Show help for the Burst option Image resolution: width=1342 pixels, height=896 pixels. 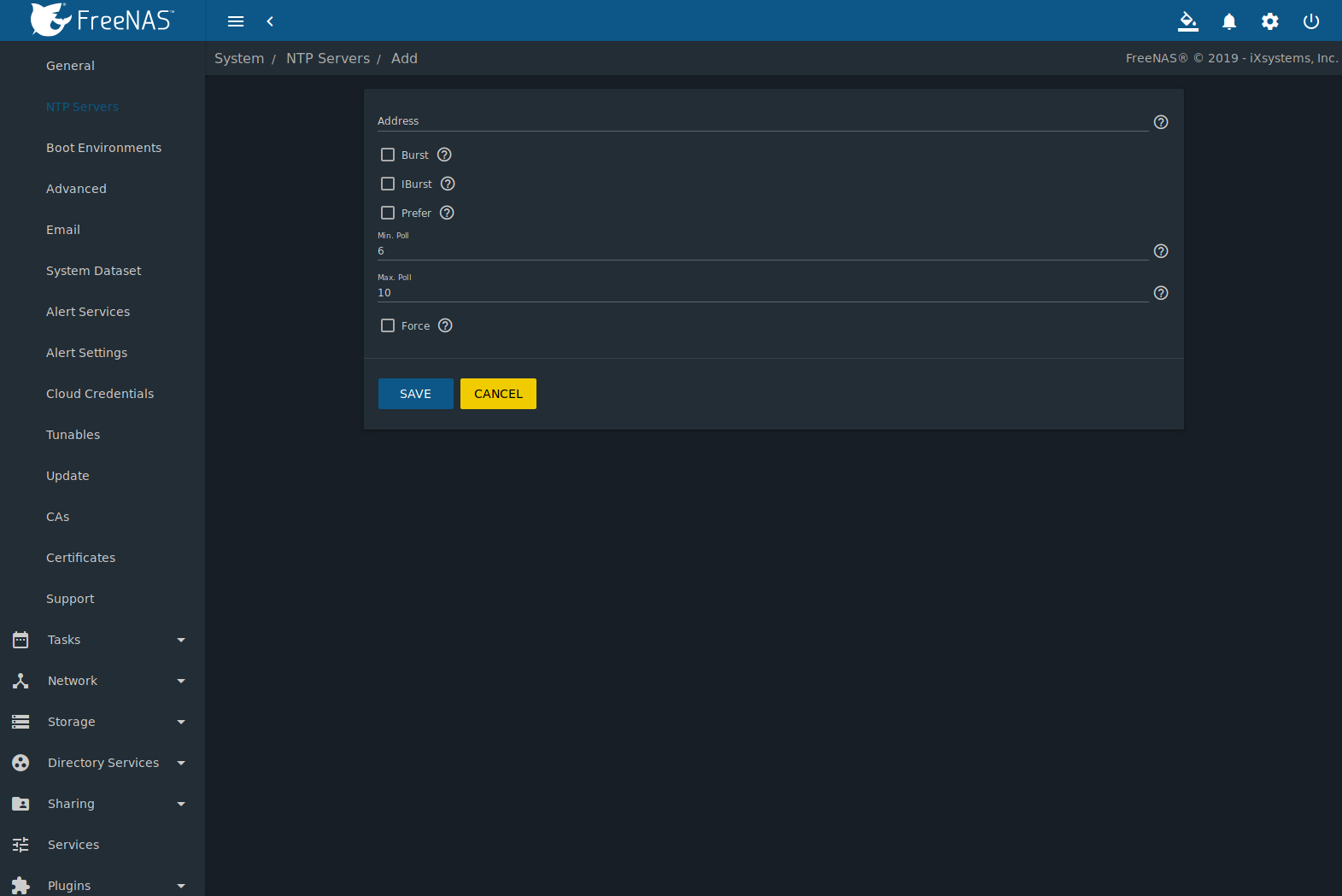click(444, 155)
